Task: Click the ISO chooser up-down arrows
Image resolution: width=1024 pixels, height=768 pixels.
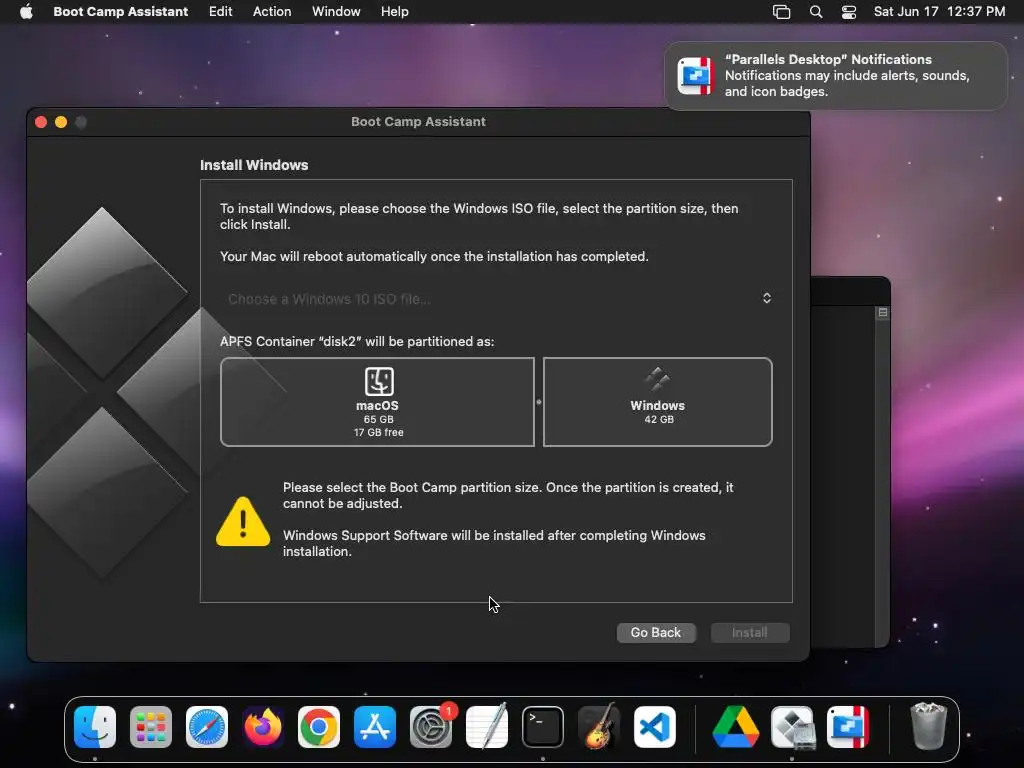Action: pyautogui.click(x=767, y=298)
